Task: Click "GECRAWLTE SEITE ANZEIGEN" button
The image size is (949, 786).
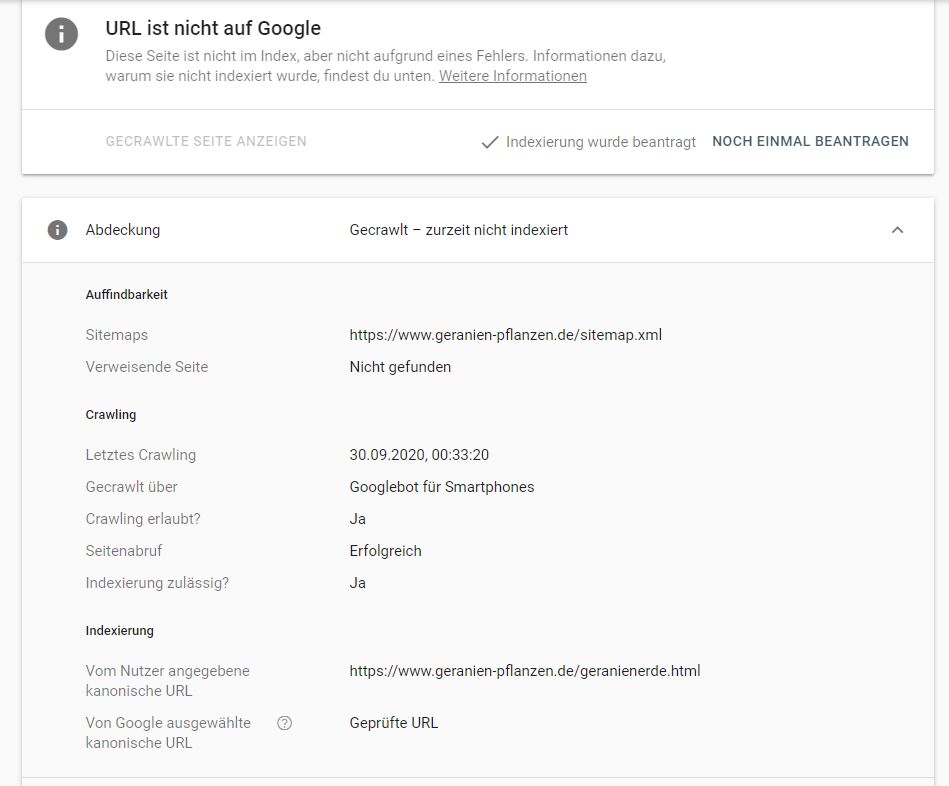Action: 206,142
